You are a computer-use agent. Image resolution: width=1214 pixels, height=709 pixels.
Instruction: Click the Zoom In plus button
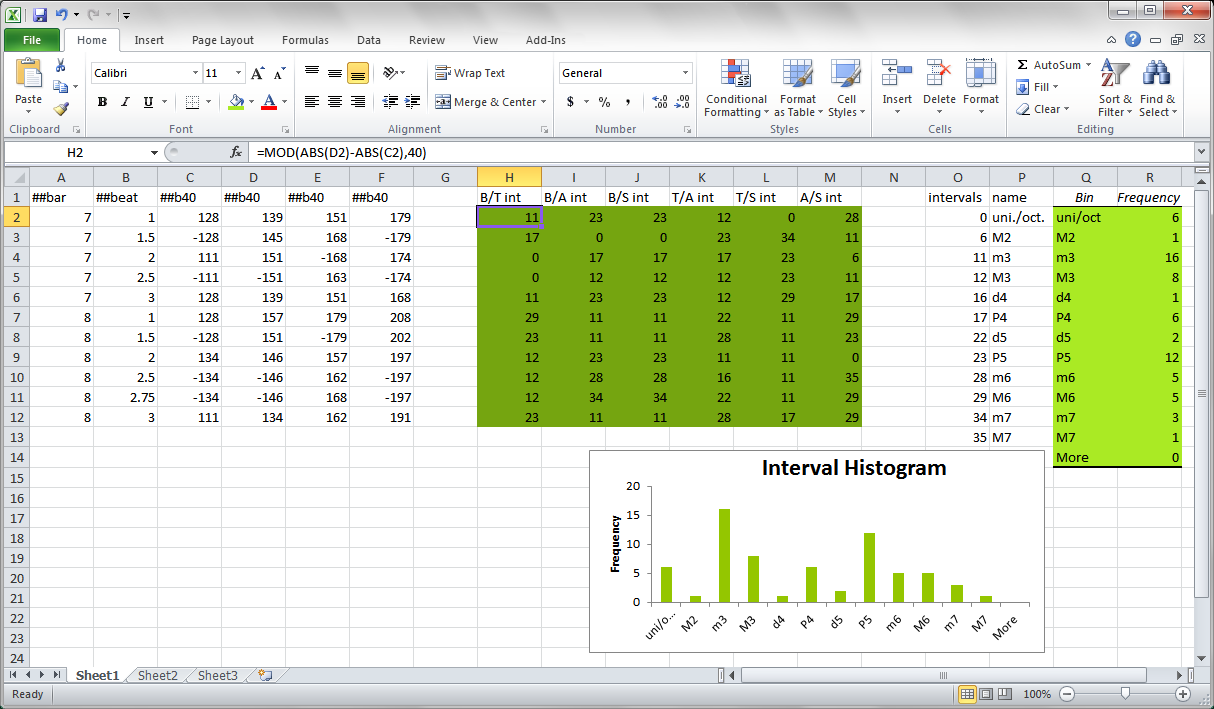(x=1183, y=694)
